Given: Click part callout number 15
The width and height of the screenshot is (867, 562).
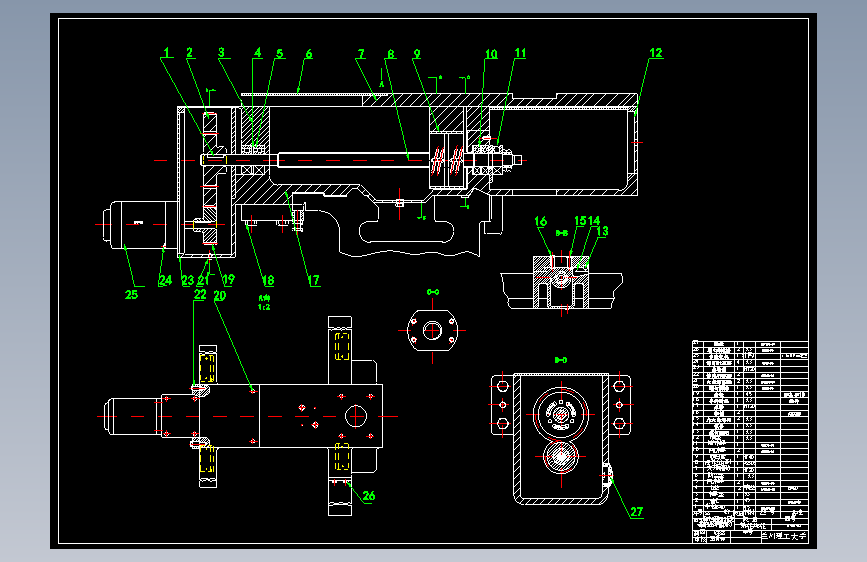Looking at the screenshot, I should pos(580,221).
